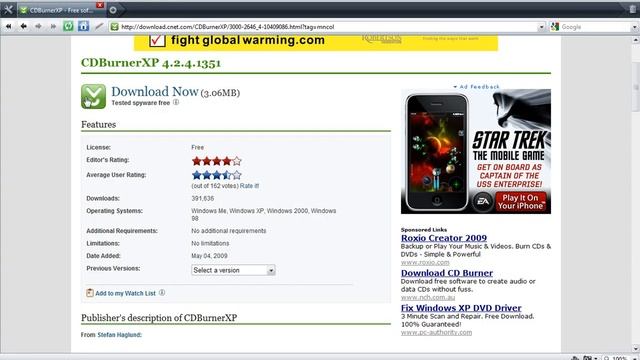Reload the page with the green Reload button
Image resolution: width=640 pixels, height=360 pixels.
pyautogui.click(x=68, y=27)
